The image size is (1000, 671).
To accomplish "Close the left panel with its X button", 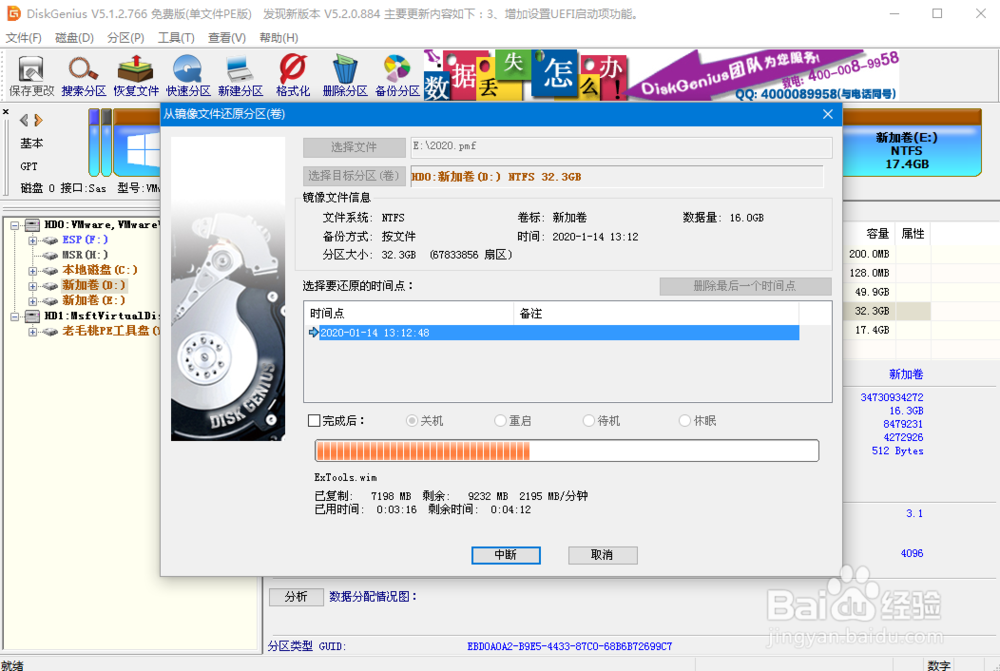I will tap(6, 112).
